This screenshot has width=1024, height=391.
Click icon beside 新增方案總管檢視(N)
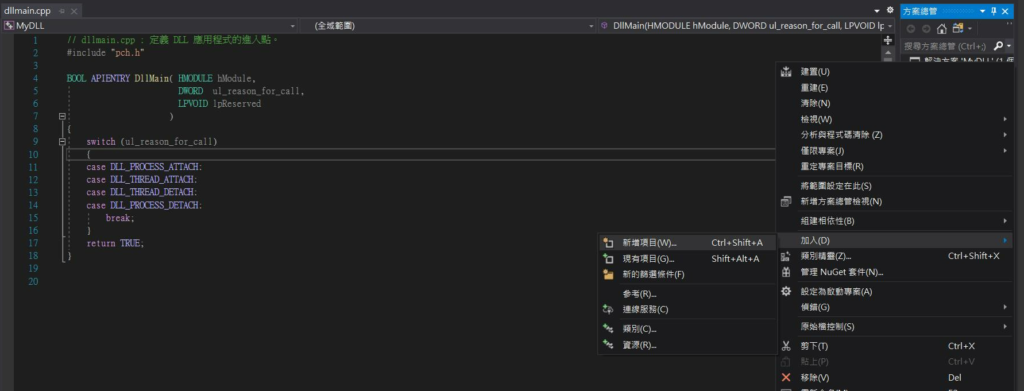coord(786,202)
